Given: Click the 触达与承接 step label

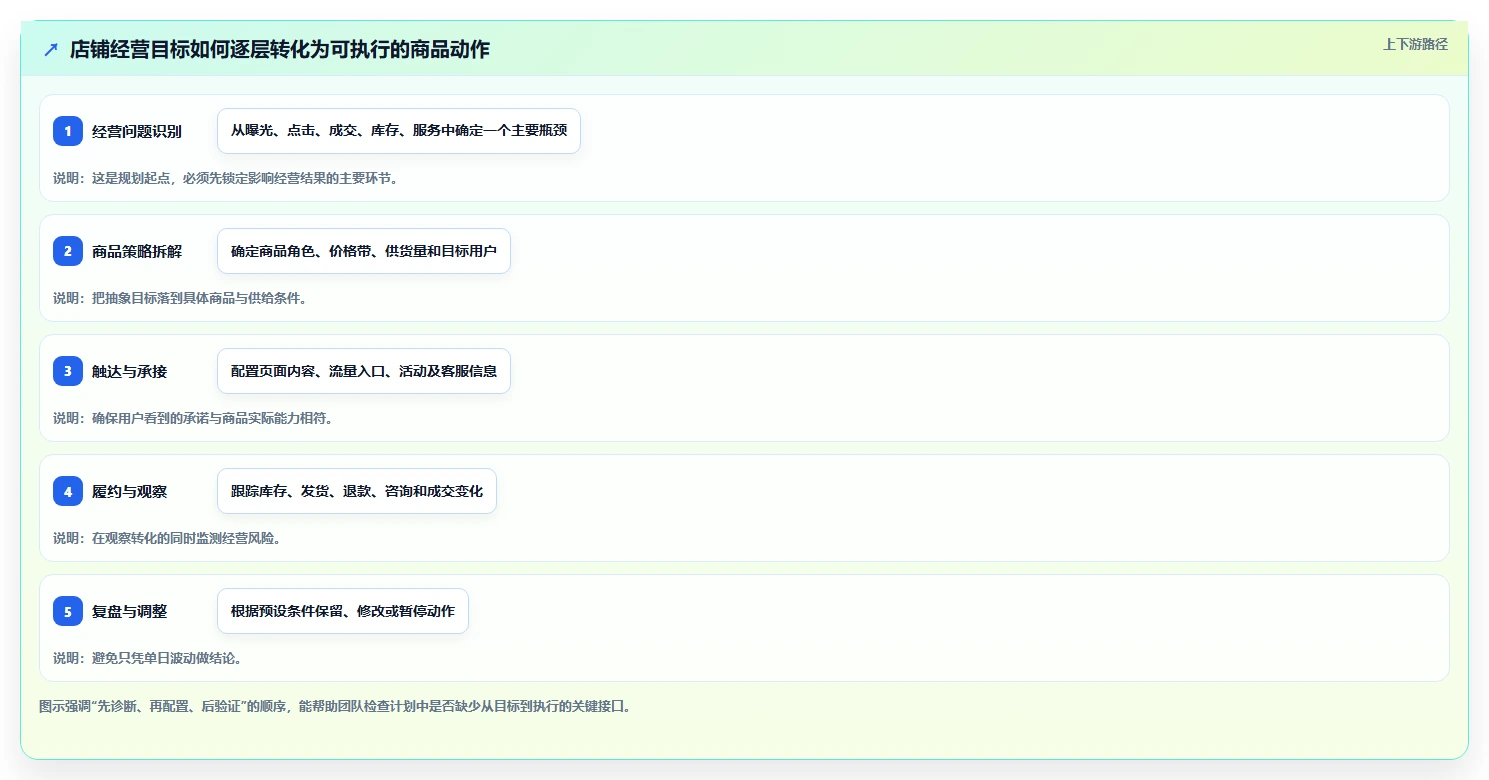Looking at the screenshot, I should [130, 371].
